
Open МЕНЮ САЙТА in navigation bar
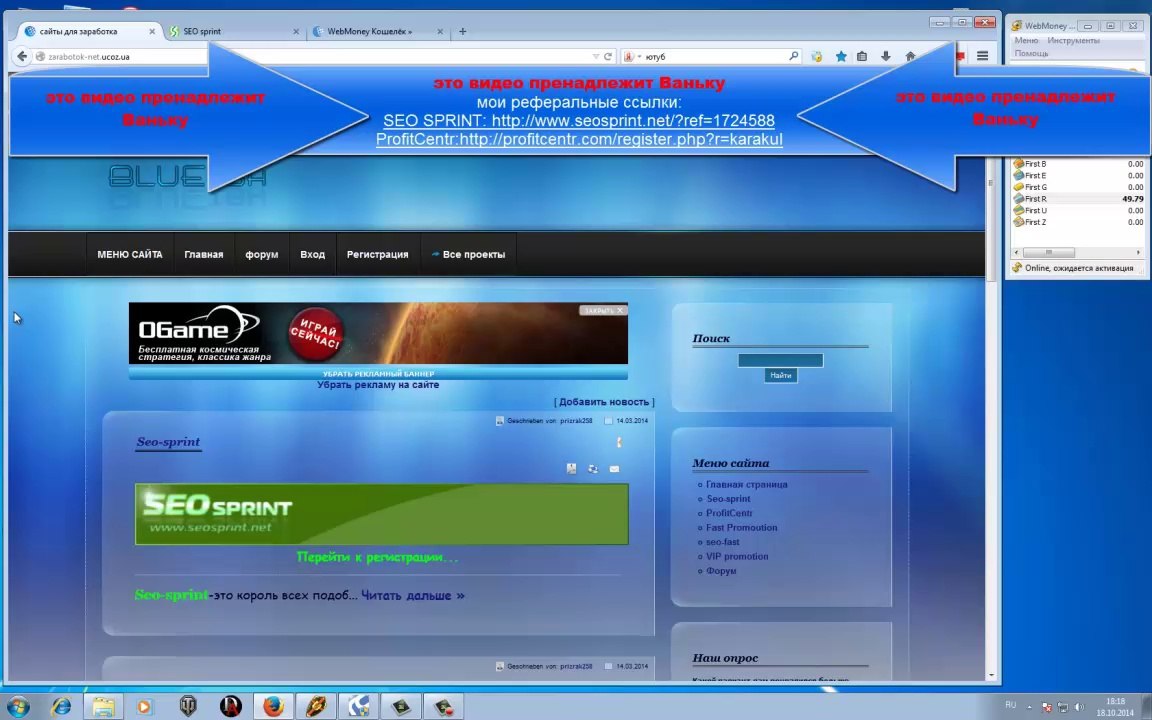click(x=130, y=254)
